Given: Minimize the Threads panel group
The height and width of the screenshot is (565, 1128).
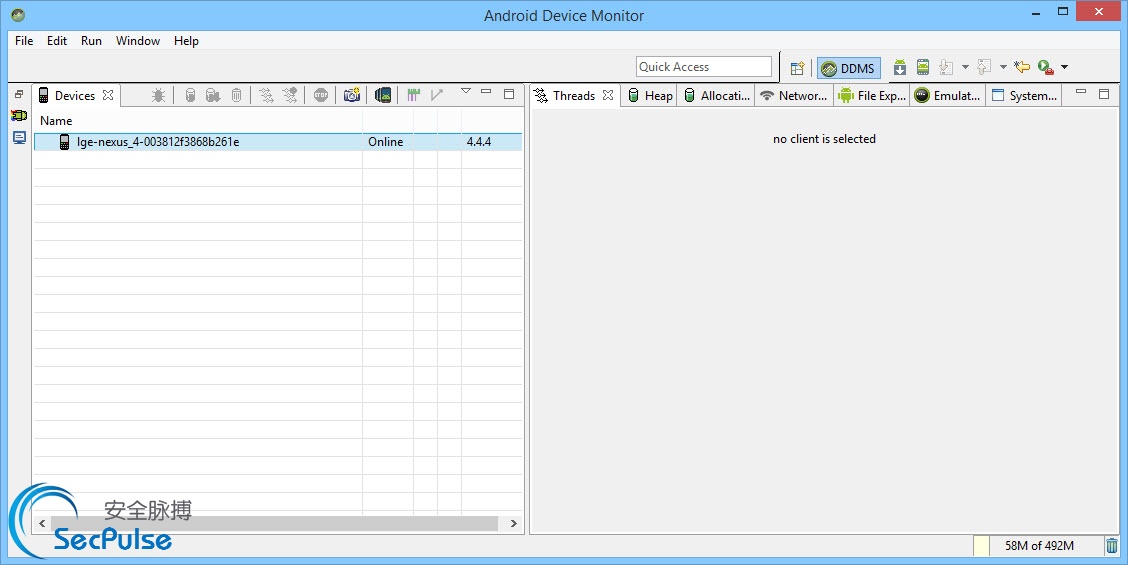Looking at the screenshot, I should 1081,92.
